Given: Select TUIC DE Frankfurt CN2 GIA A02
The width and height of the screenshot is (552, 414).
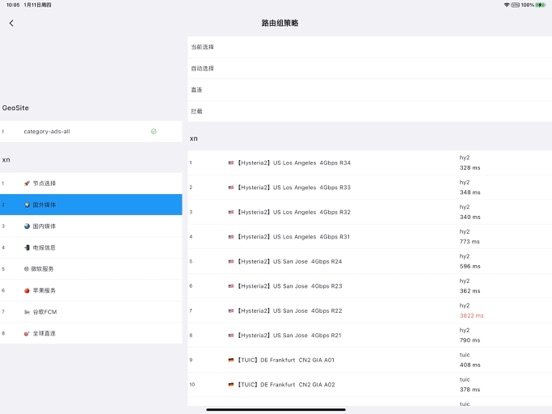Looking at the screenshot, I should 370,384.
